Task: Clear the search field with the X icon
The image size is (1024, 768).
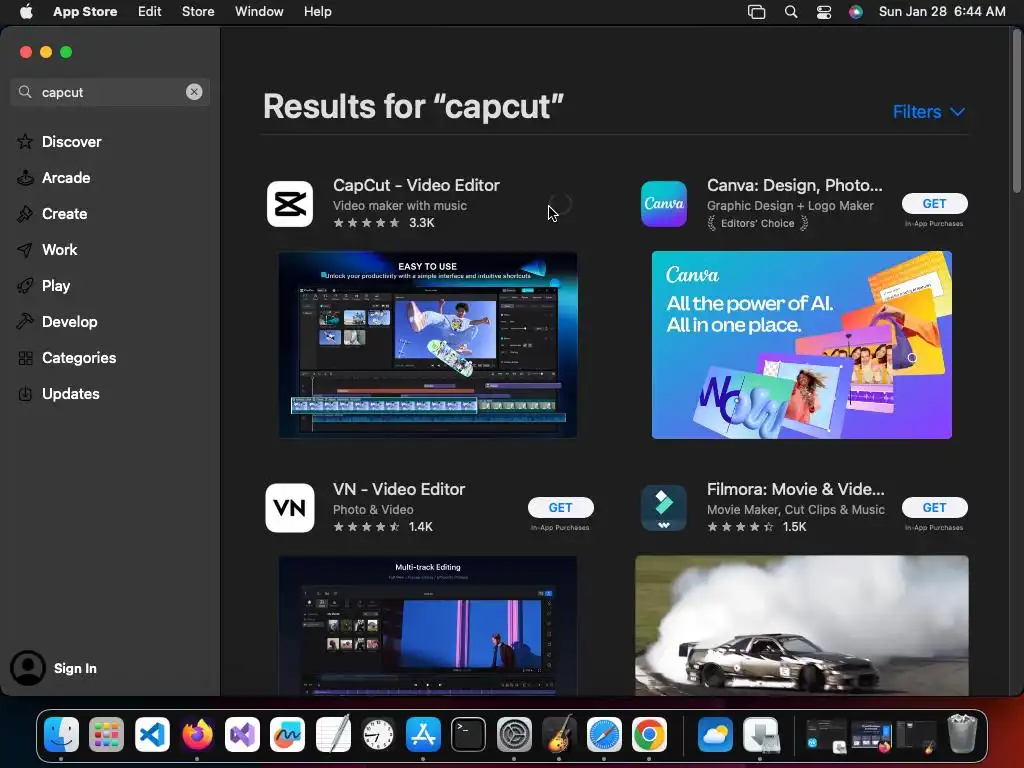Action: click(x=194, y=92)
